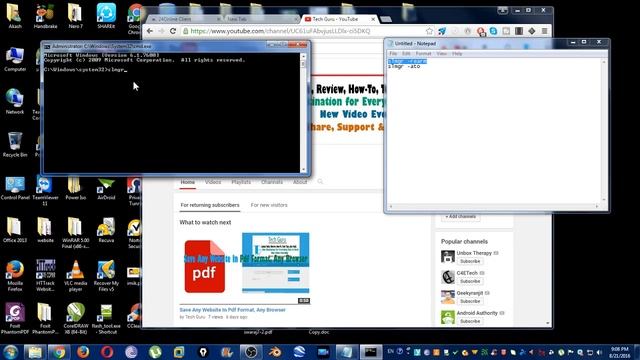The image size is (640, 360).
Task: Switch to the cmd window on taskbar
Action: (371, 352)
